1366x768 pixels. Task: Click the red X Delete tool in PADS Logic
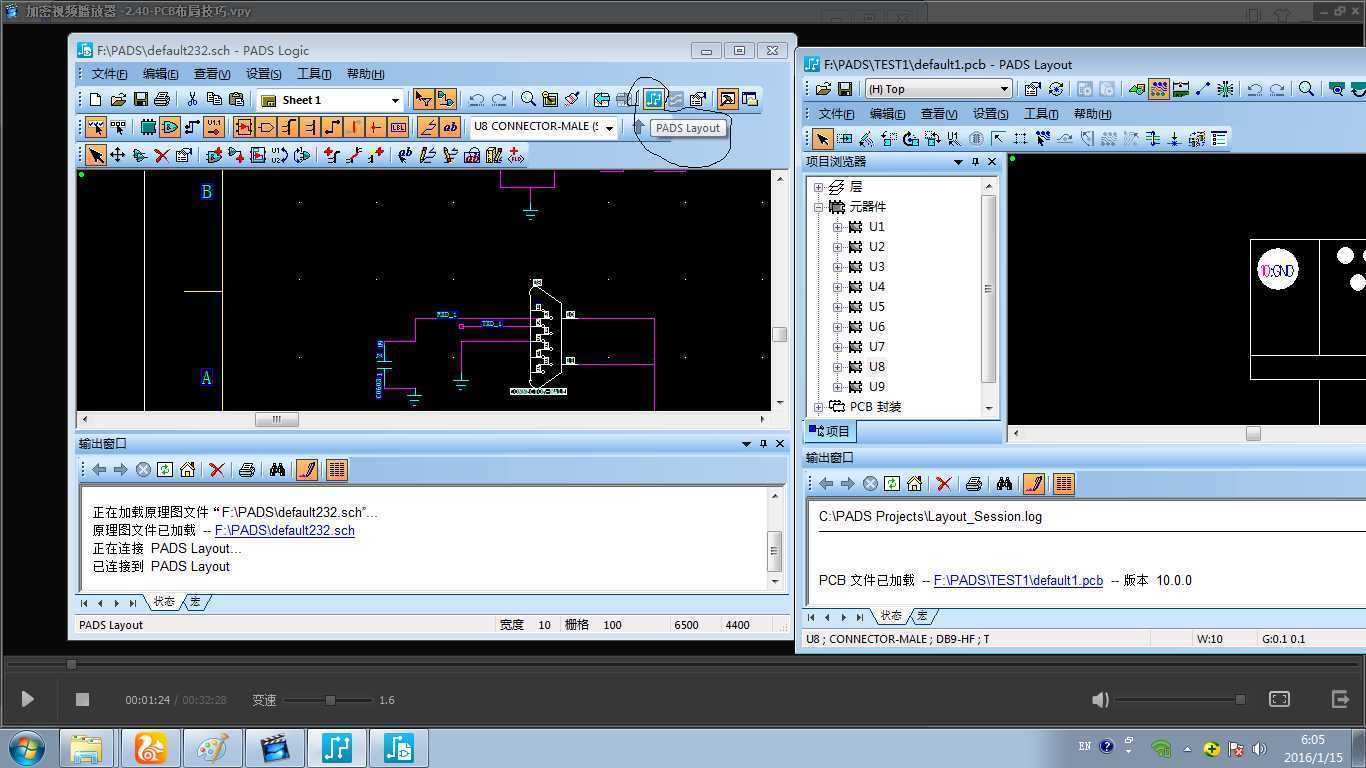click(161, 155)
